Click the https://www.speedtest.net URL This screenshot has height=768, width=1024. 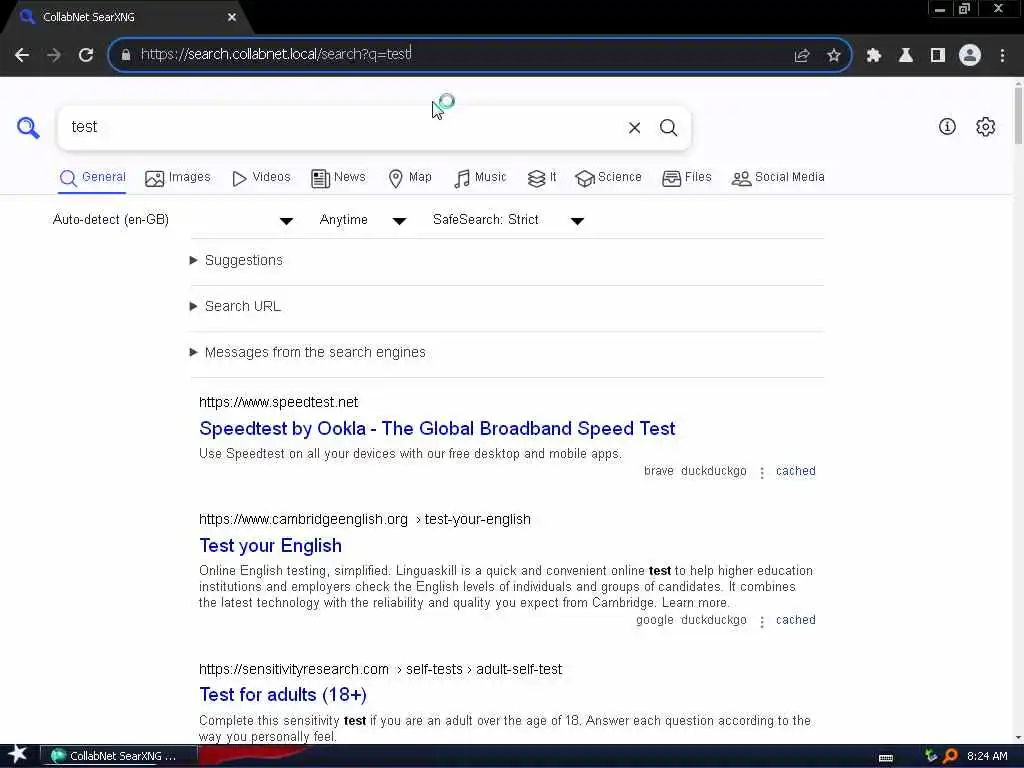point(278,402)
